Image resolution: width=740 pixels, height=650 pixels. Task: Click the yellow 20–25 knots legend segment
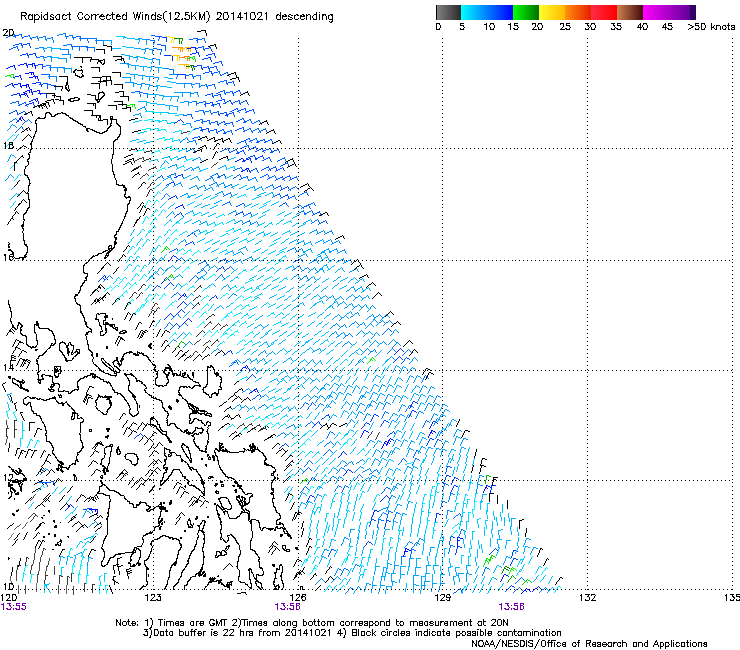552,12
